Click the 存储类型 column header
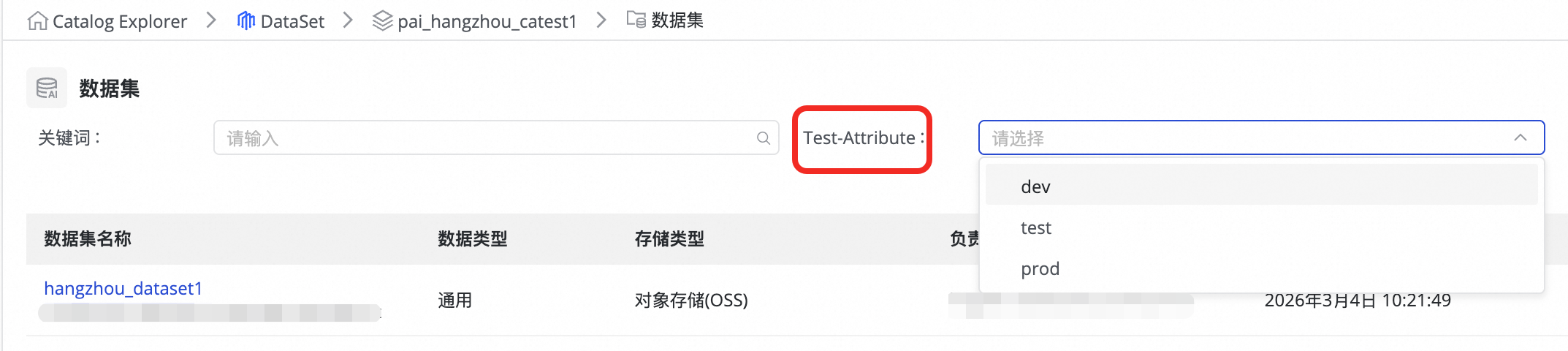This screenshot has height=351, width=1568. (x=669, y=239)
